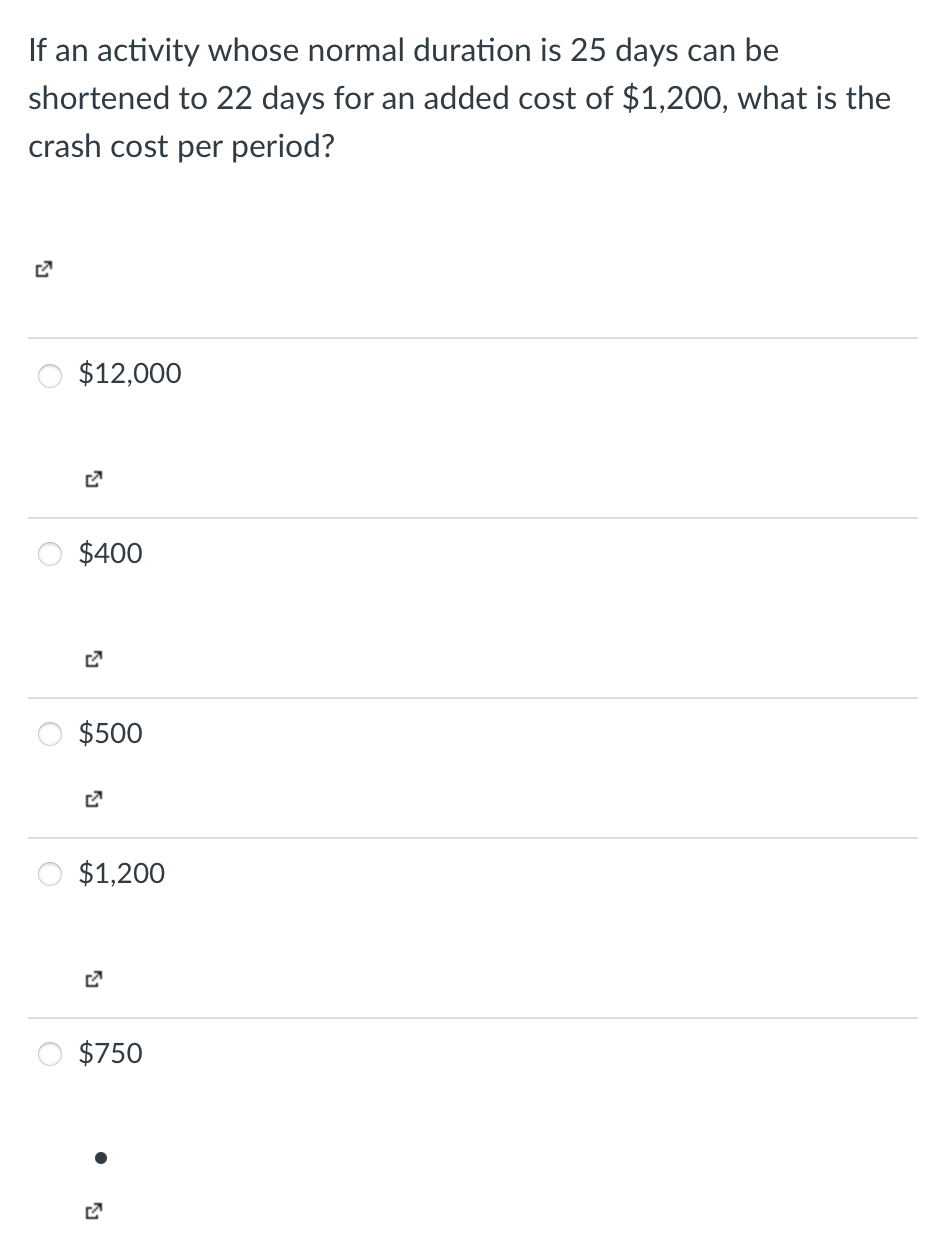Click the "$1,200" answer option label

tap(122, 873)
